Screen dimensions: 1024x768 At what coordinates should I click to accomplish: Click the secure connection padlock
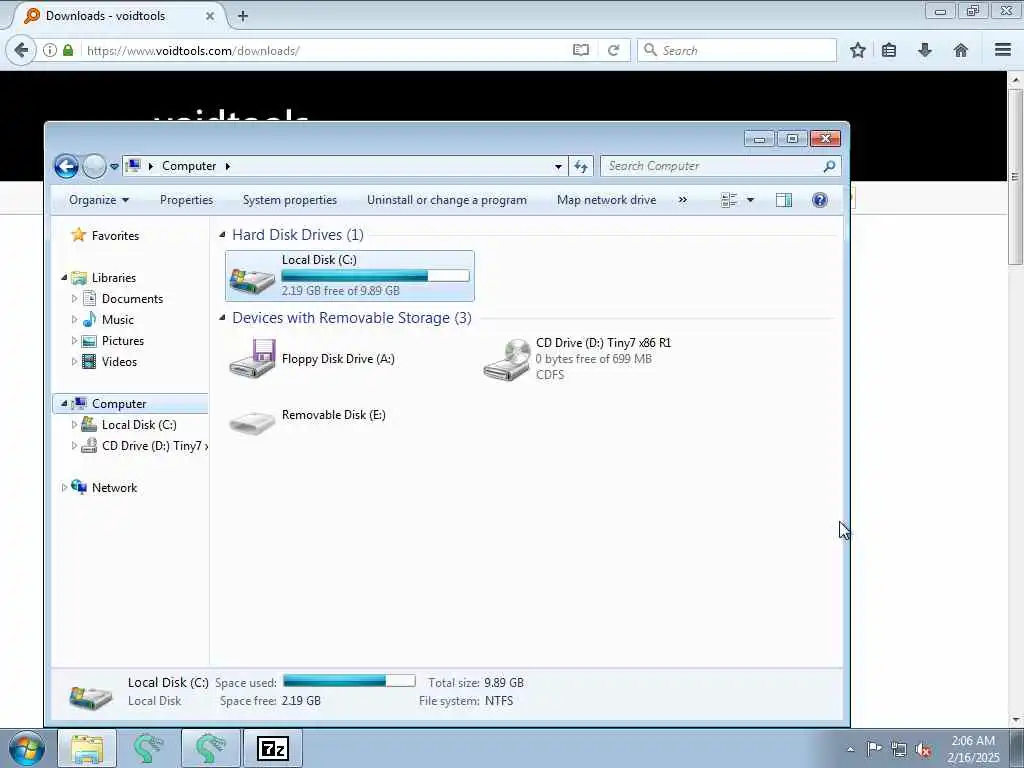point(68,50)
